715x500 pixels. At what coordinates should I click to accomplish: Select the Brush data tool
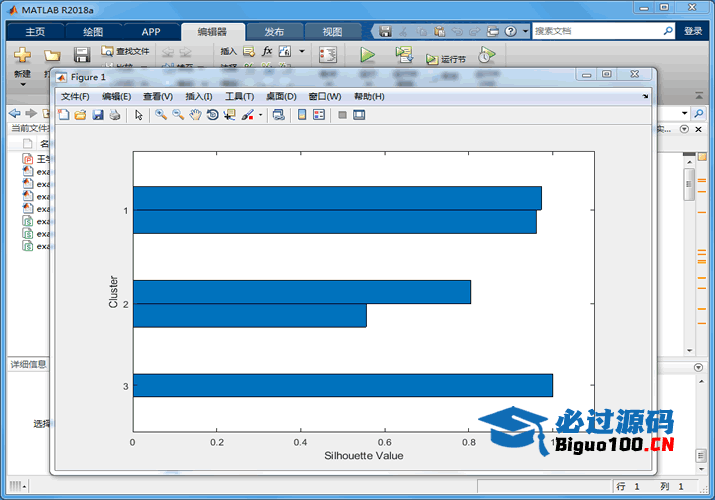(248, 115)
